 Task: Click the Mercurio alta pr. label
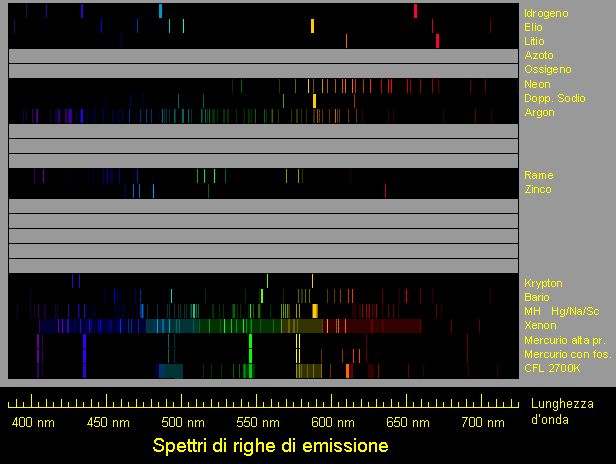pos(565,340)
